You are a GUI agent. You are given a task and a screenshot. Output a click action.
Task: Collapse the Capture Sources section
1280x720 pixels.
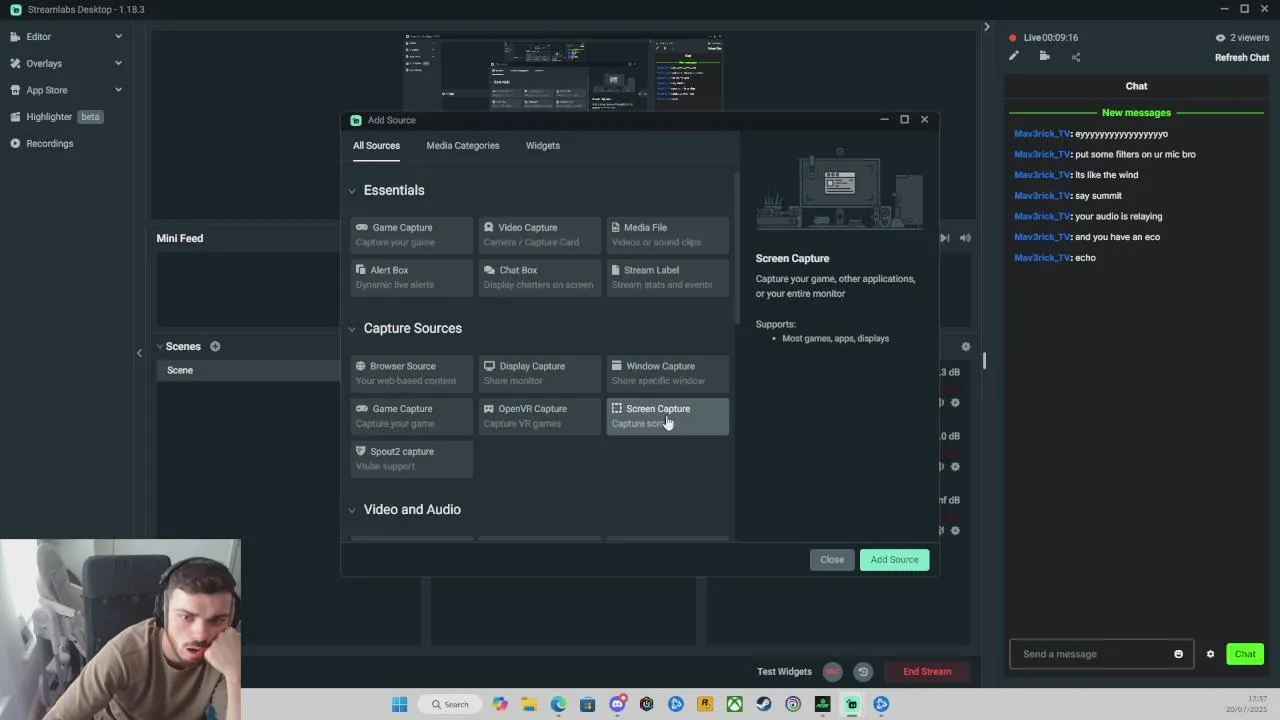pos(352,329)
